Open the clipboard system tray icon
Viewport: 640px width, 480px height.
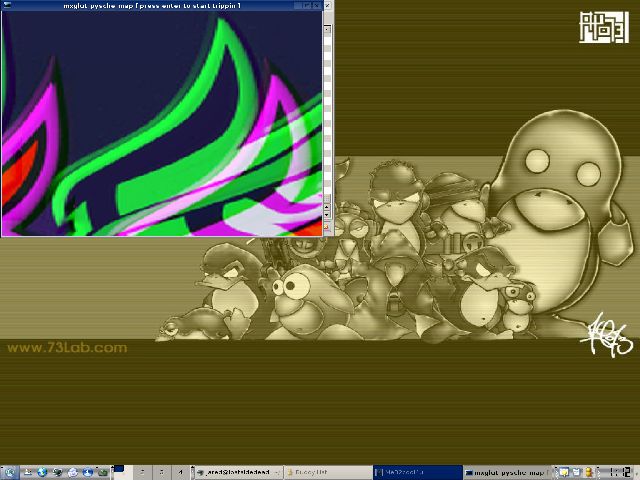pos(576,472)
